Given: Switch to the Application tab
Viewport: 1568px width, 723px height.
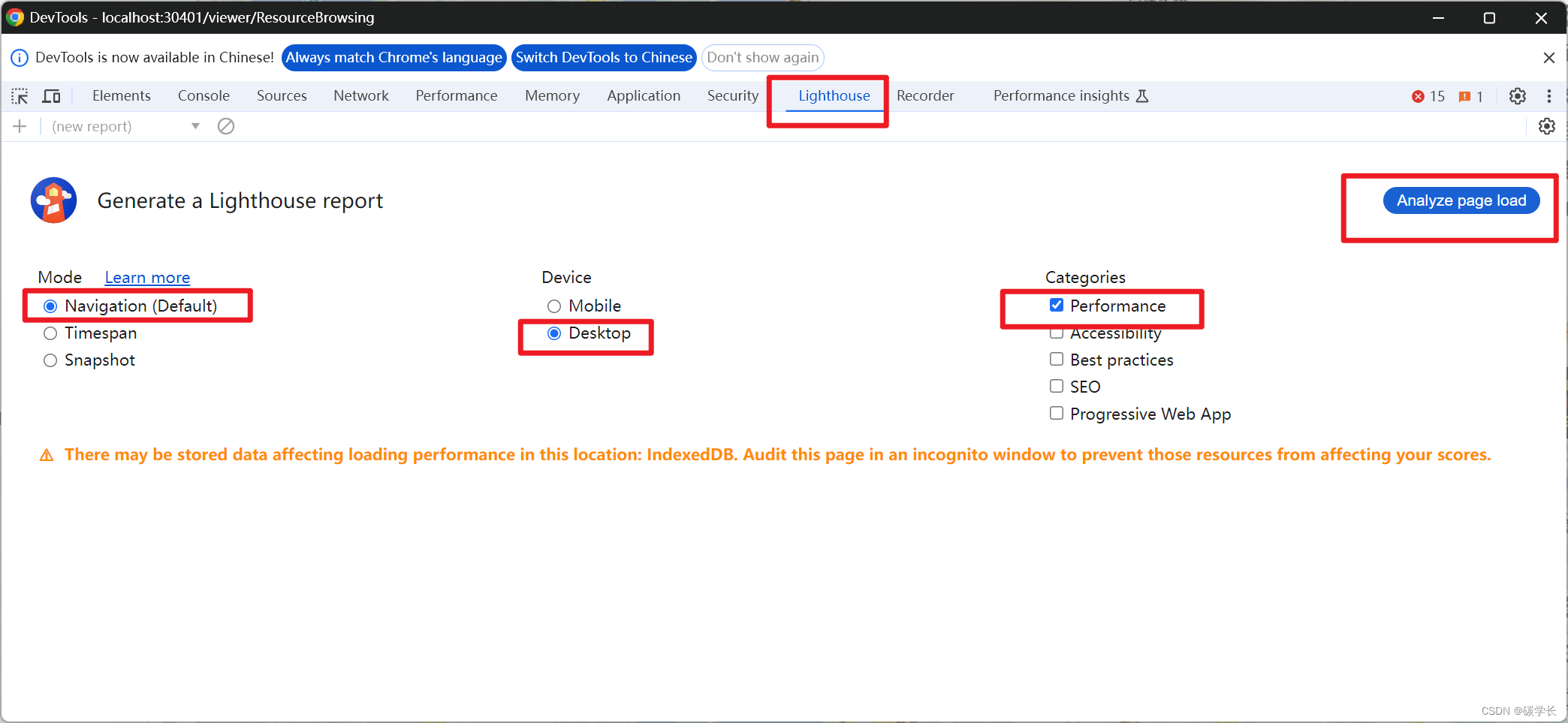Looking at the screenshot, I should click(x=644, y=96).
